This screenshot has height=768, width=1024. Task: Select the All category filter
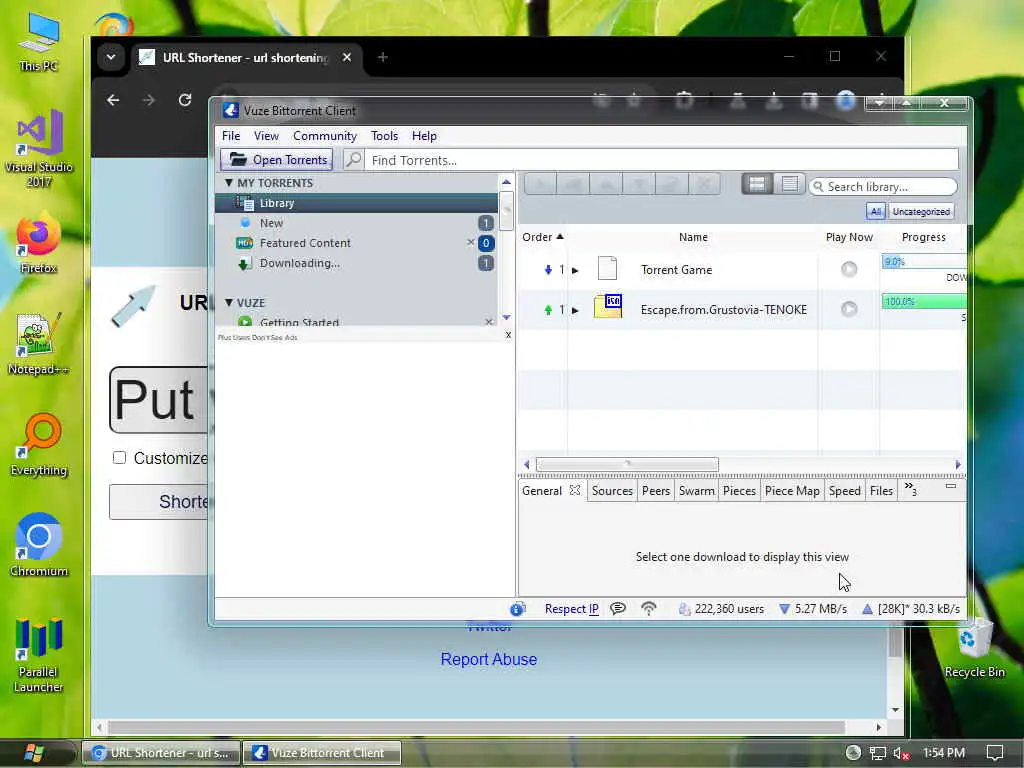point(875,212)
